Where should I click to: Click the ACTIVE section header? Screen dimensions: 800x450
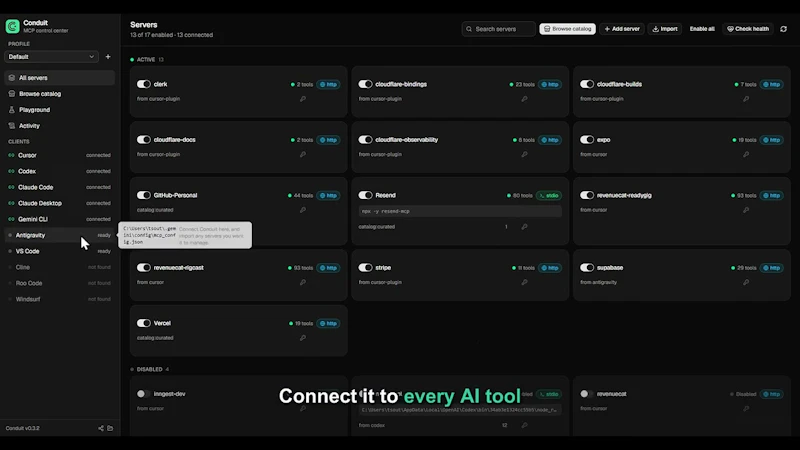click(147, 60)
